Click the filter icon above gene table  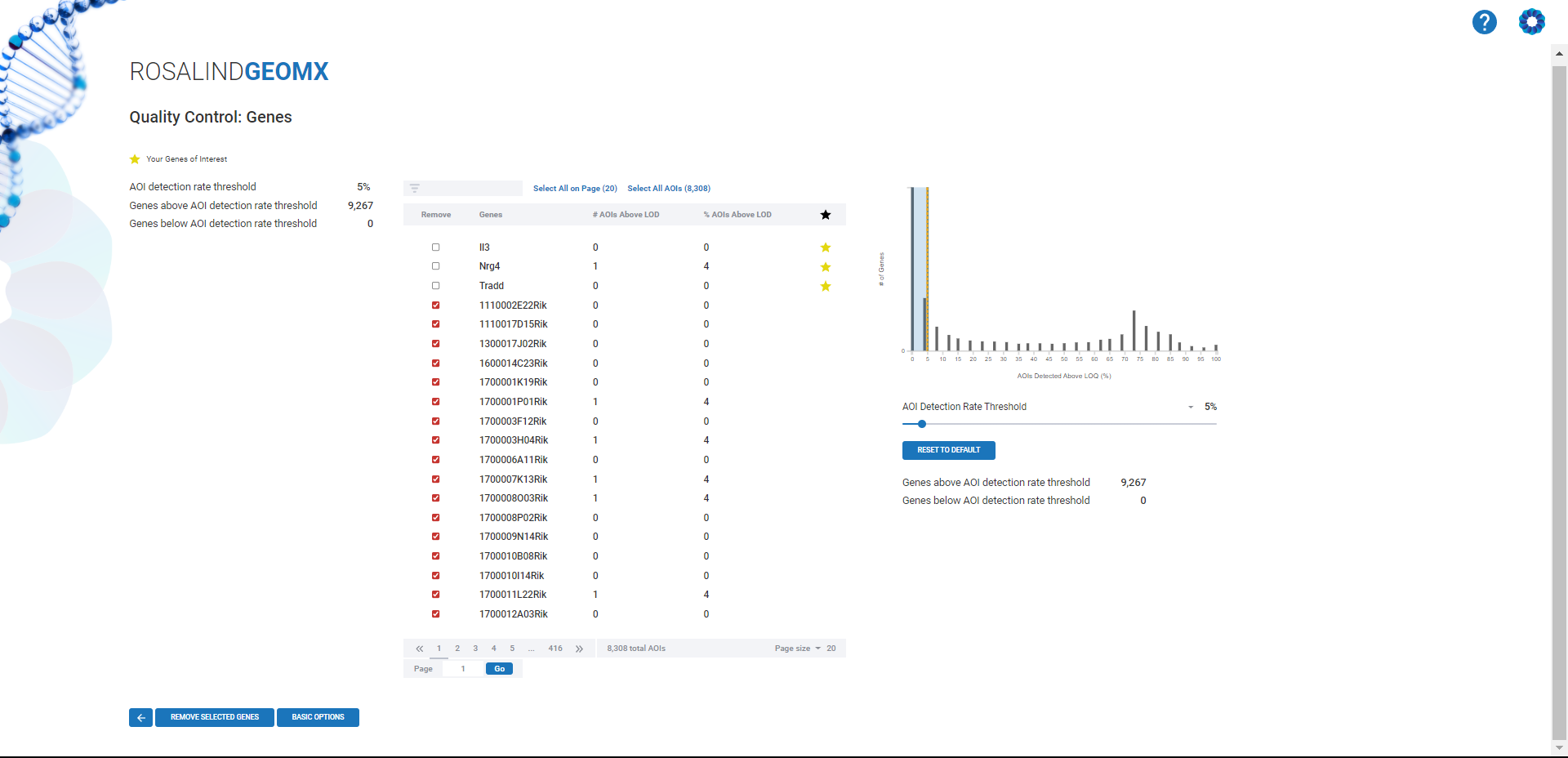(x=415, y=189)
